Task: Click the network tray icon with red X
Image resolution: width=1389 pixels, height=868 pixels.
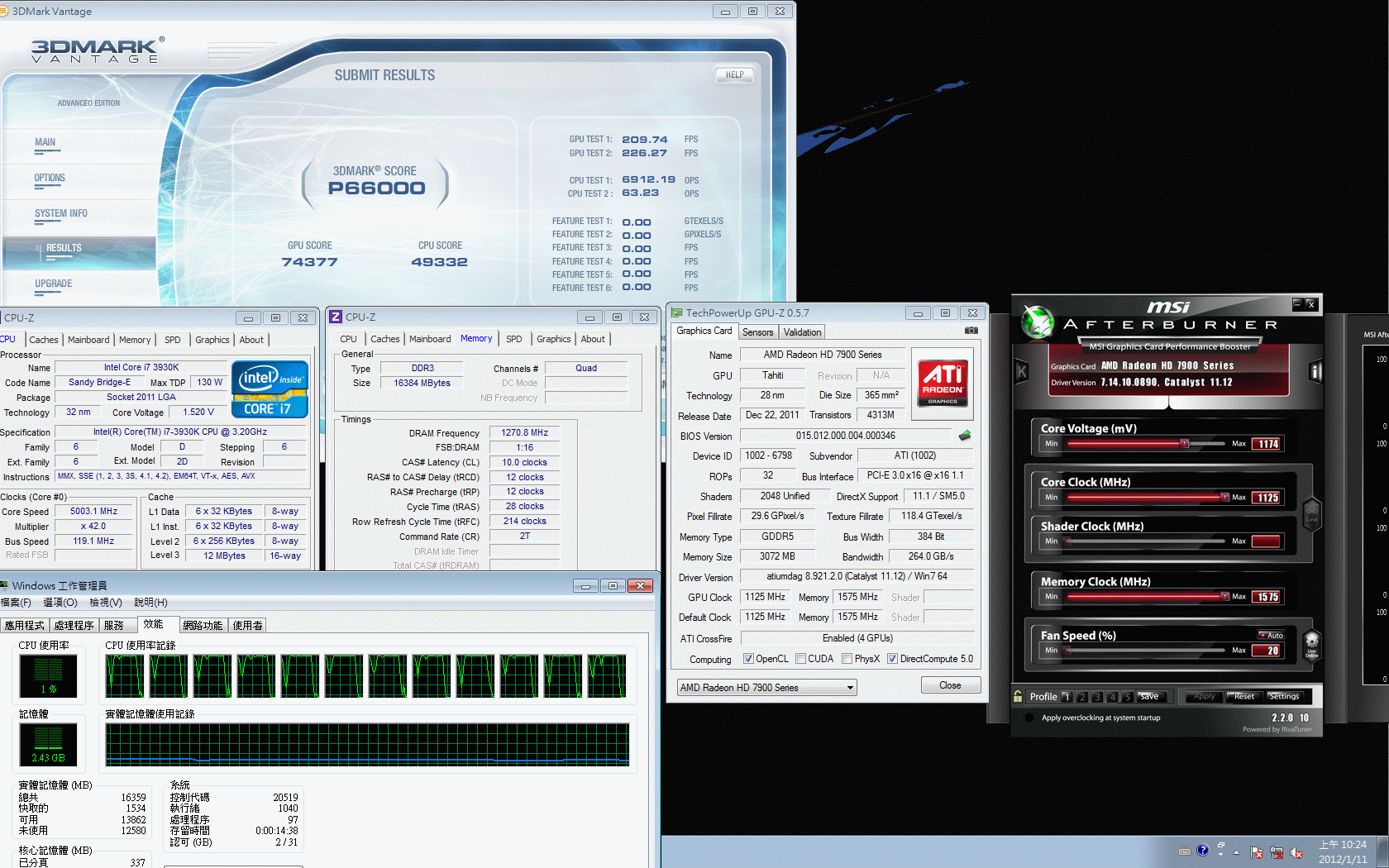Action: pyautogui.click(x=1277, y=852)
